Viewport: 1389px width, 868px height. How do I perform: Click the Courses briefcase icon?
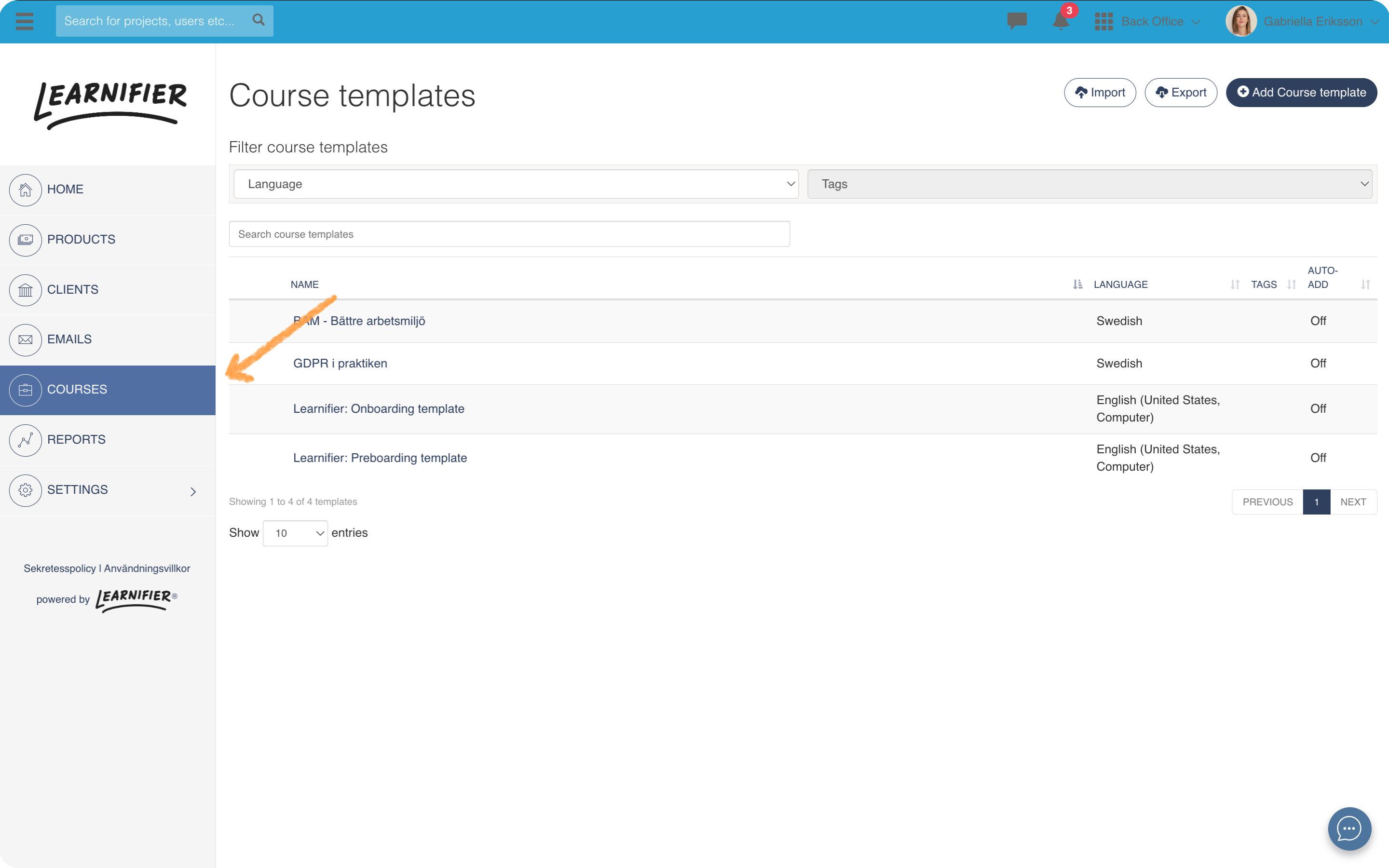click(25, 390)
